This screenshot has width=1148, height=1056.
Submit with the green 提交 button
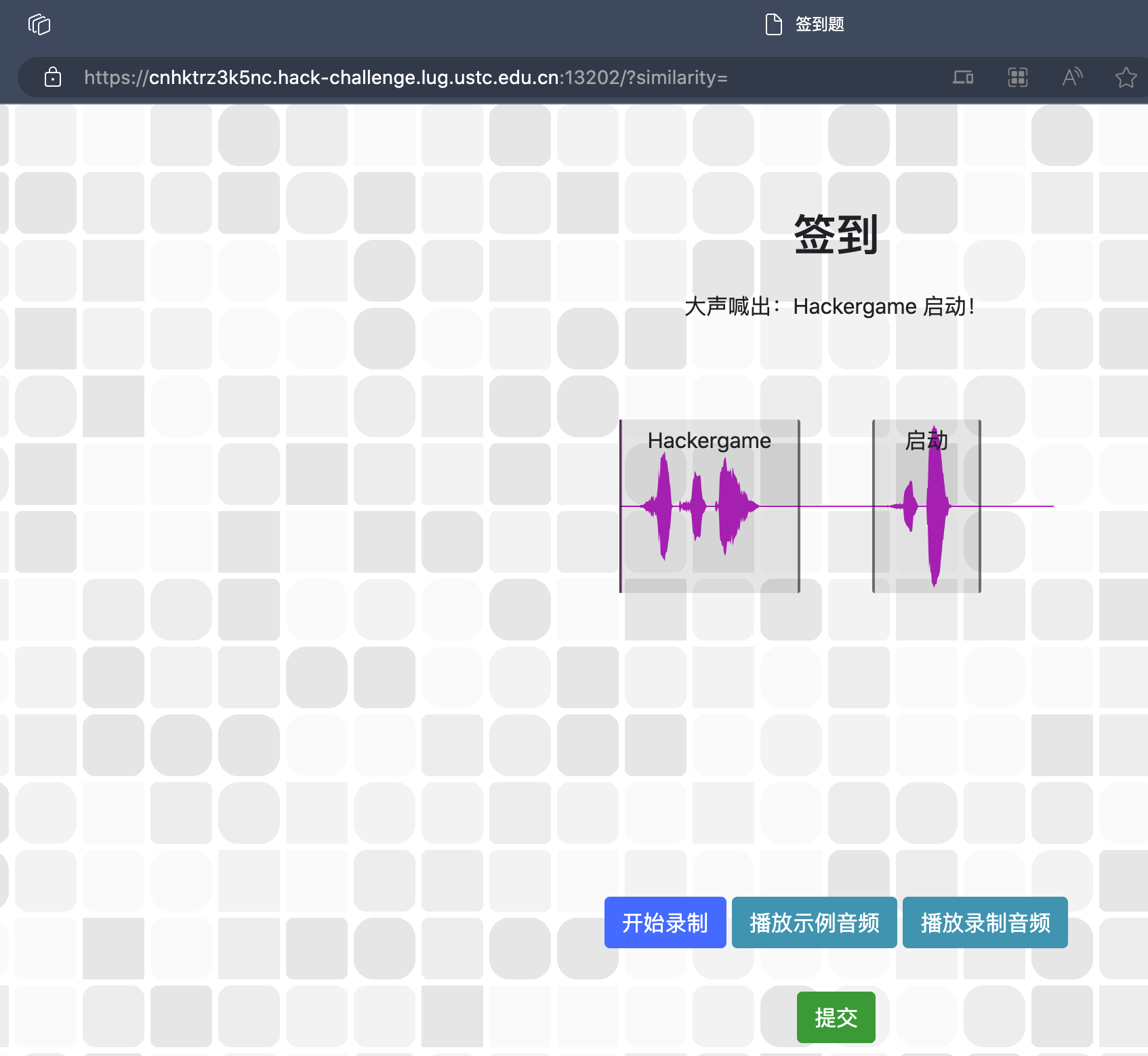pos(836,1017)
